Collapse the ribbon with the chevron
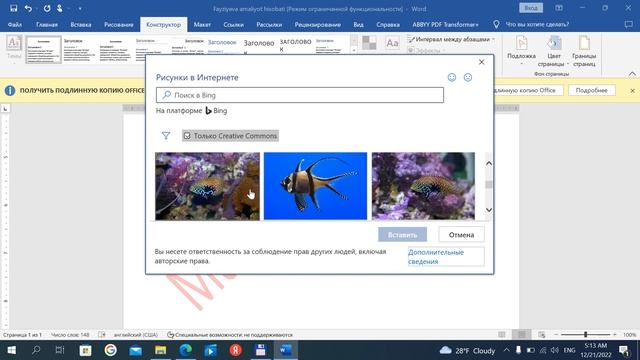640x360 pixels. tap(632, 73)
